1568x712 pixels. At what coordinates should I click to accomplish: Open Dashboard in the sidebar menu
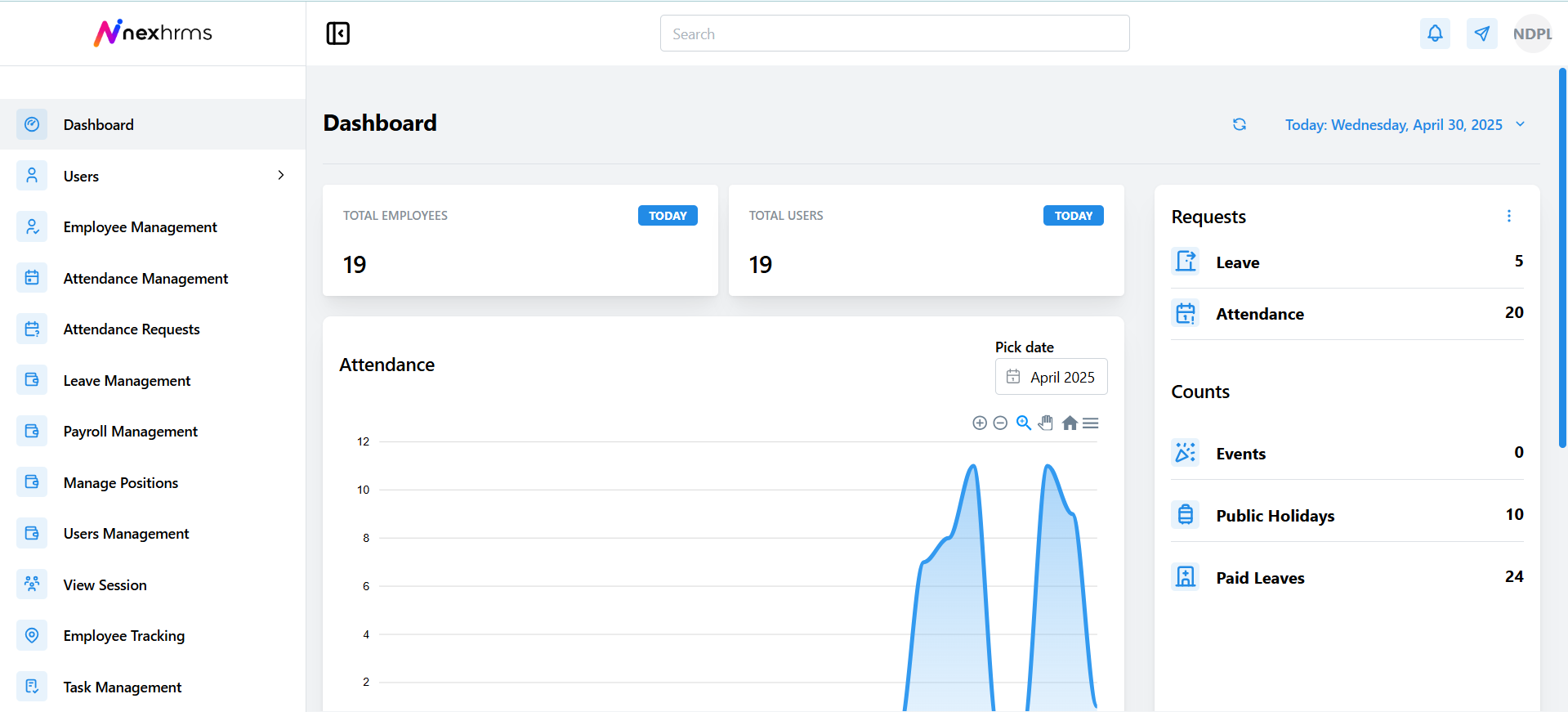coord(153,124)
